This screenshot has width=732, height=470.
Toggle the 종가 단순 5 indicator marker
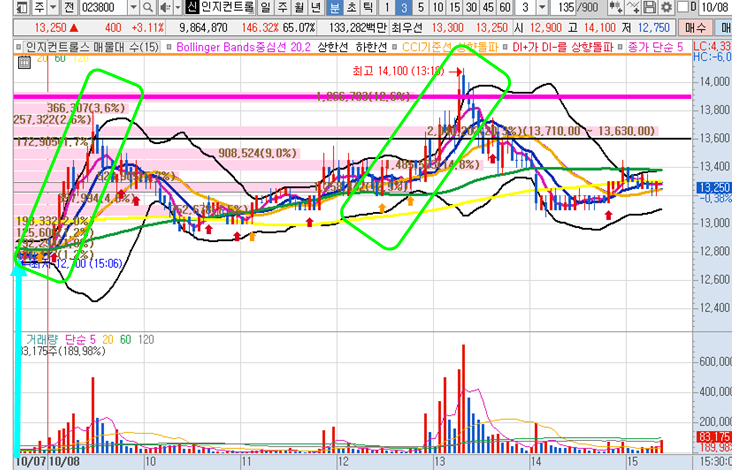point(621,47)
